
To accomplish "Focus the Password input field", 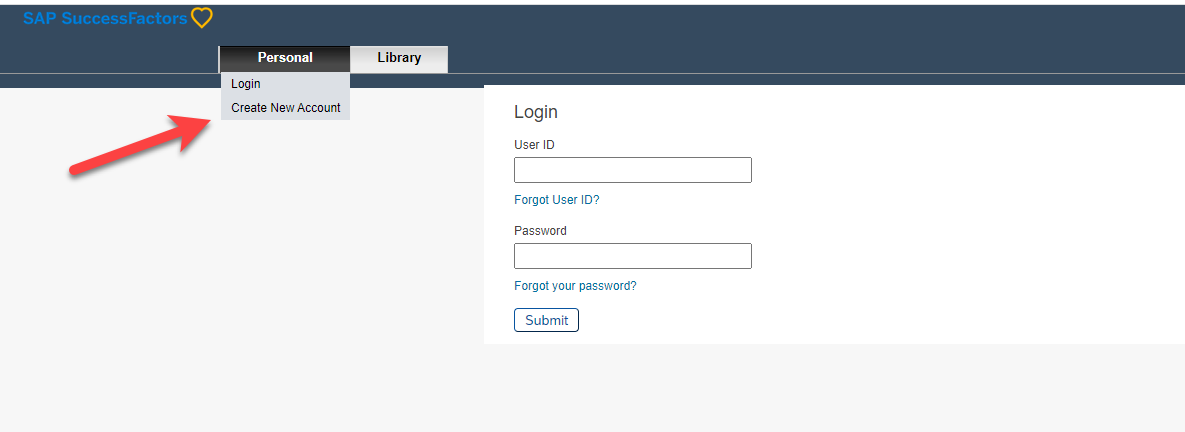I will (x=633, y=256).
